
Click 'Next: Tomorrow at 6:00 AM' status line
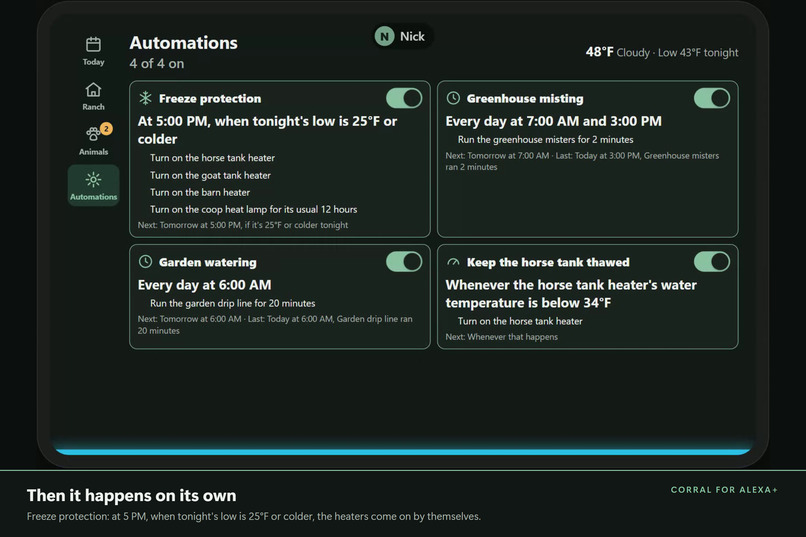click(x=275, y=325)
